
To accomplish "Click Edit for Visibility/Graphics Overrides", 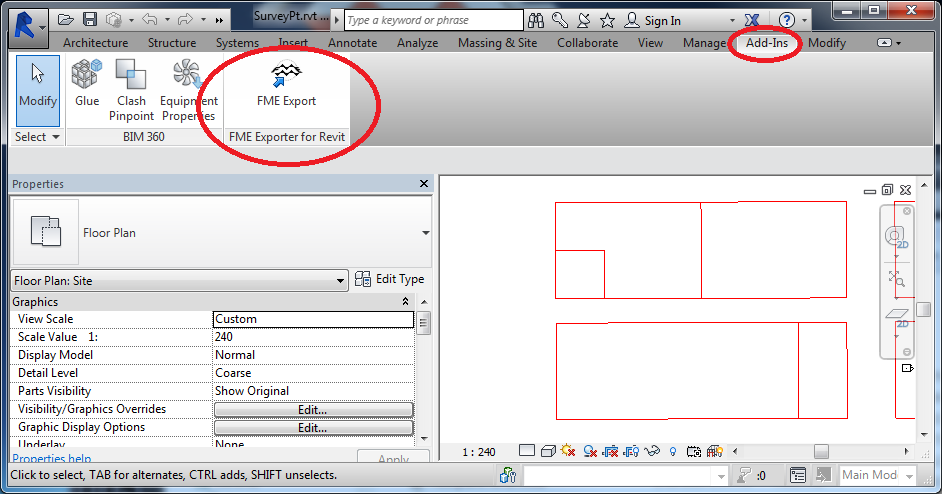I will point(314,410).
